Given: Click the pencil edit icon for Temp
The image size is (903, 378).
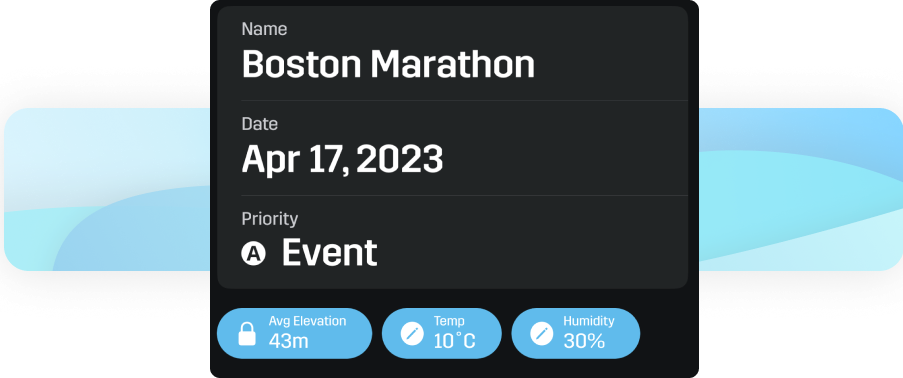Looking at the screenshot, I should [x=412, y=334].
